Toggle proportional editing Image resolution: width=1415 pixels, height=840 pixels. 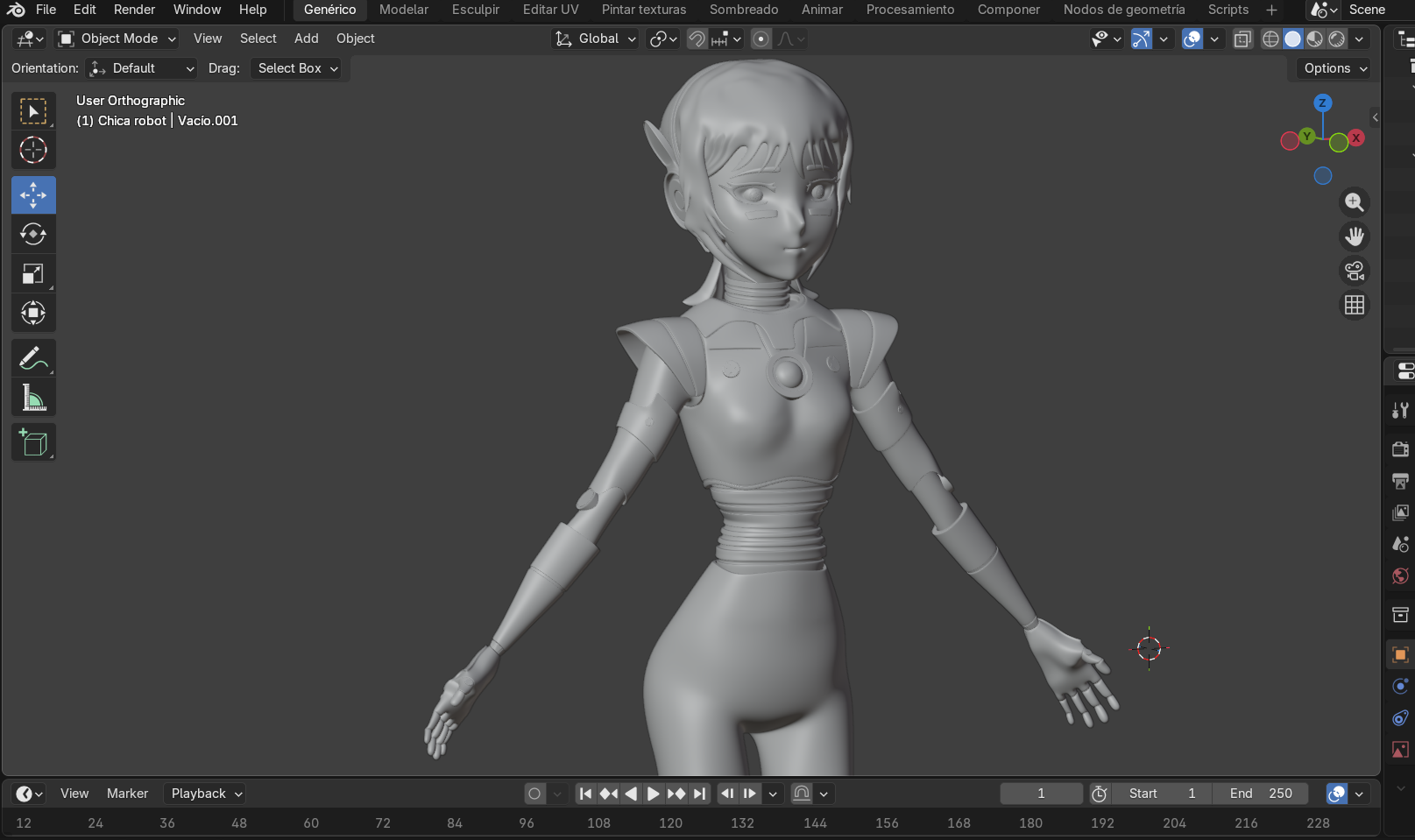[x=761, y=39]
